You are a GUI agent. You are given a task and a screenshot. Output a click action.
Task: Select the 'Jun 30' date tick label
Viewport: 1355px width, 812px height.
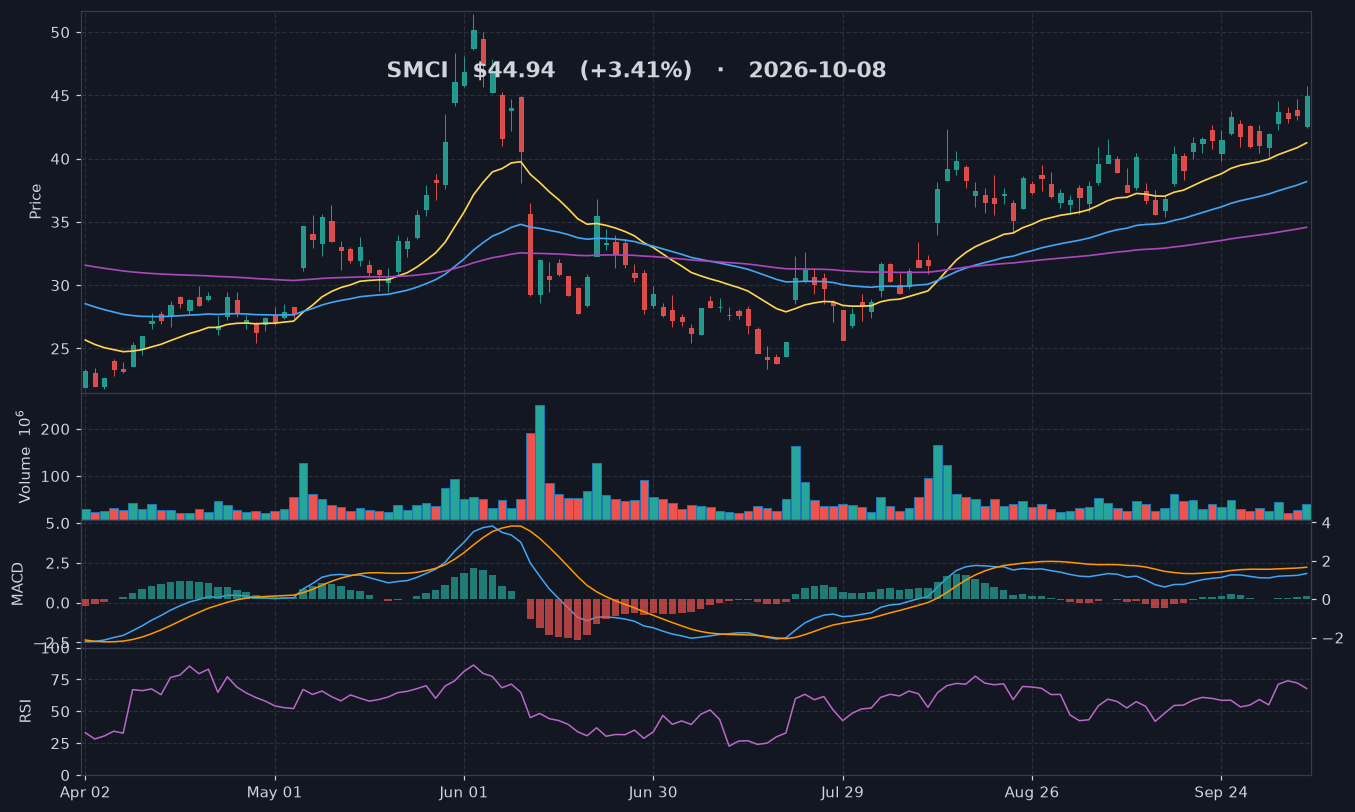653,792
